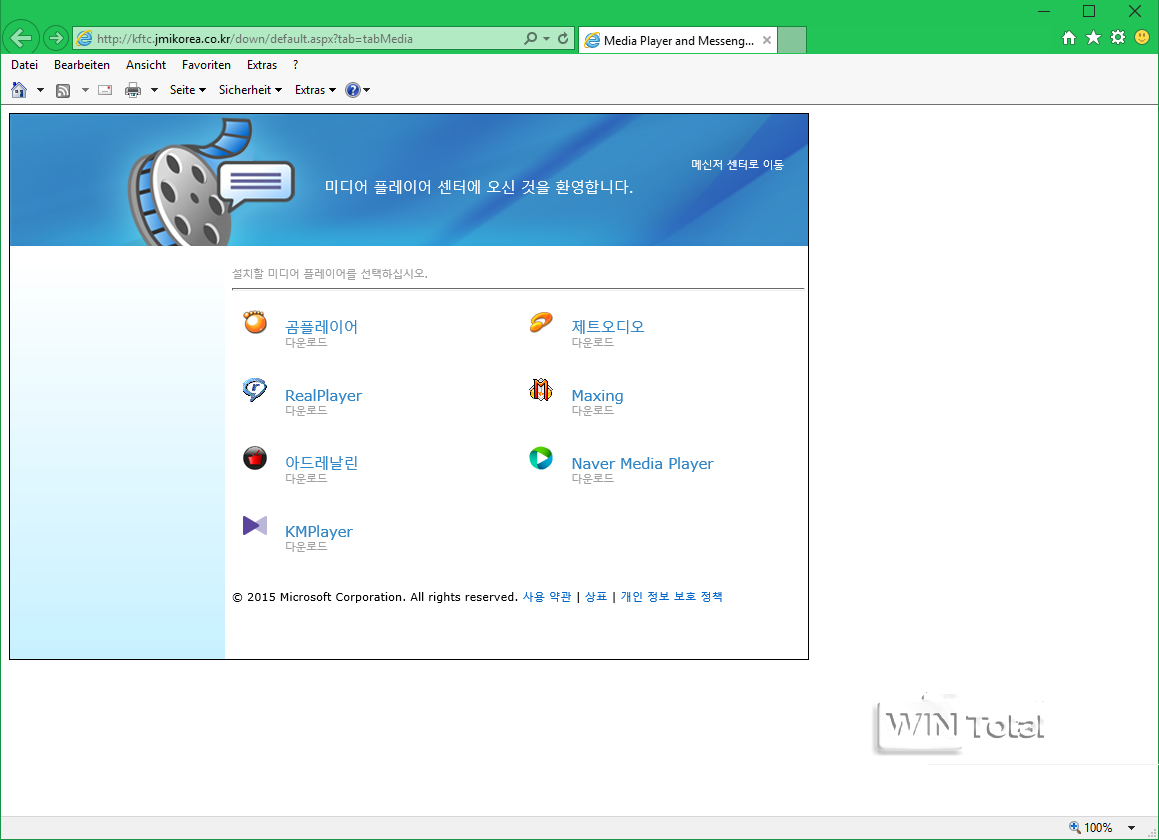The width and height of the screenshot is (1159, 840).
Task: Click the Maxing logo icon
Action: [541, 390]
